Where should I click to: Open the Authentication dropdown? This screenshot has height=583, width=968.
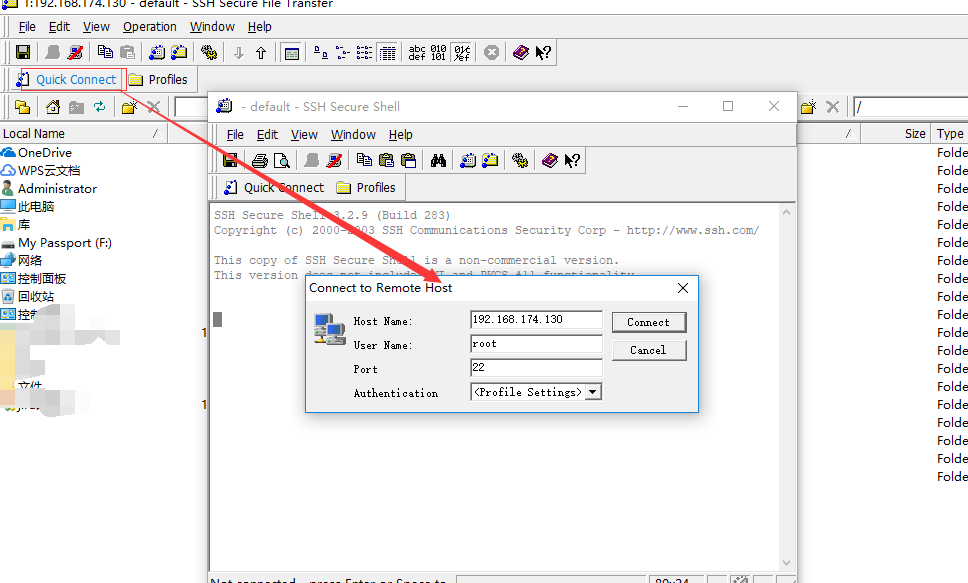point(593,392)
